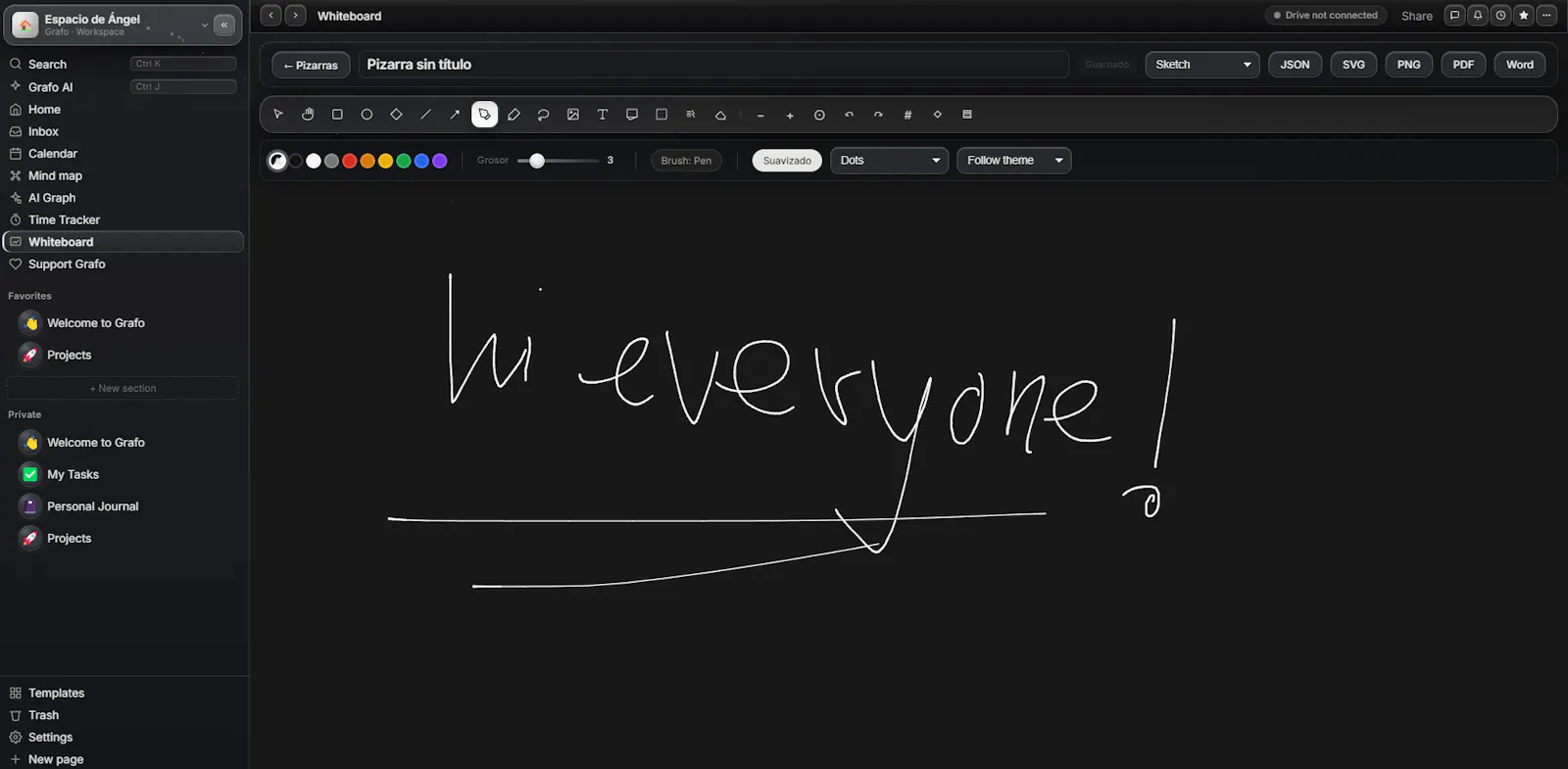Open page history clock icon

[x=1500, y=16]
